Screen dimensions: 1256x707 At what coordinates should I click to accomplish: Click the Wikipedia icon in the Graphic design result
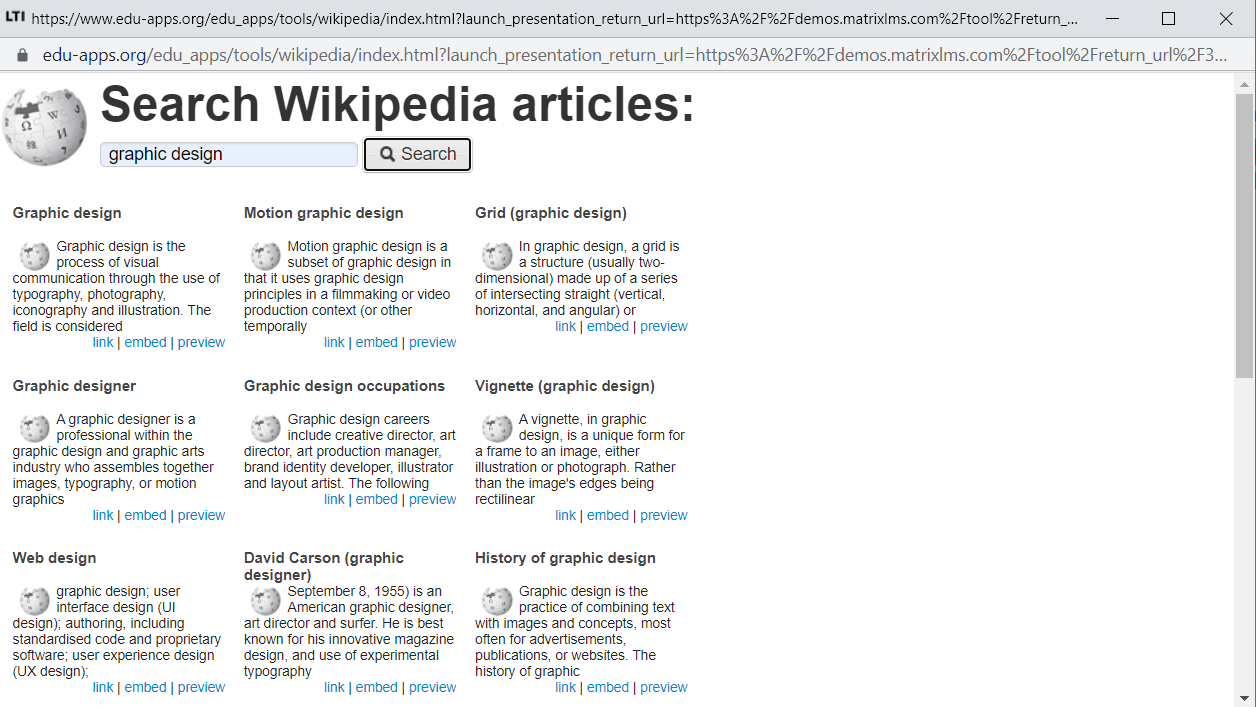point(35,256)
